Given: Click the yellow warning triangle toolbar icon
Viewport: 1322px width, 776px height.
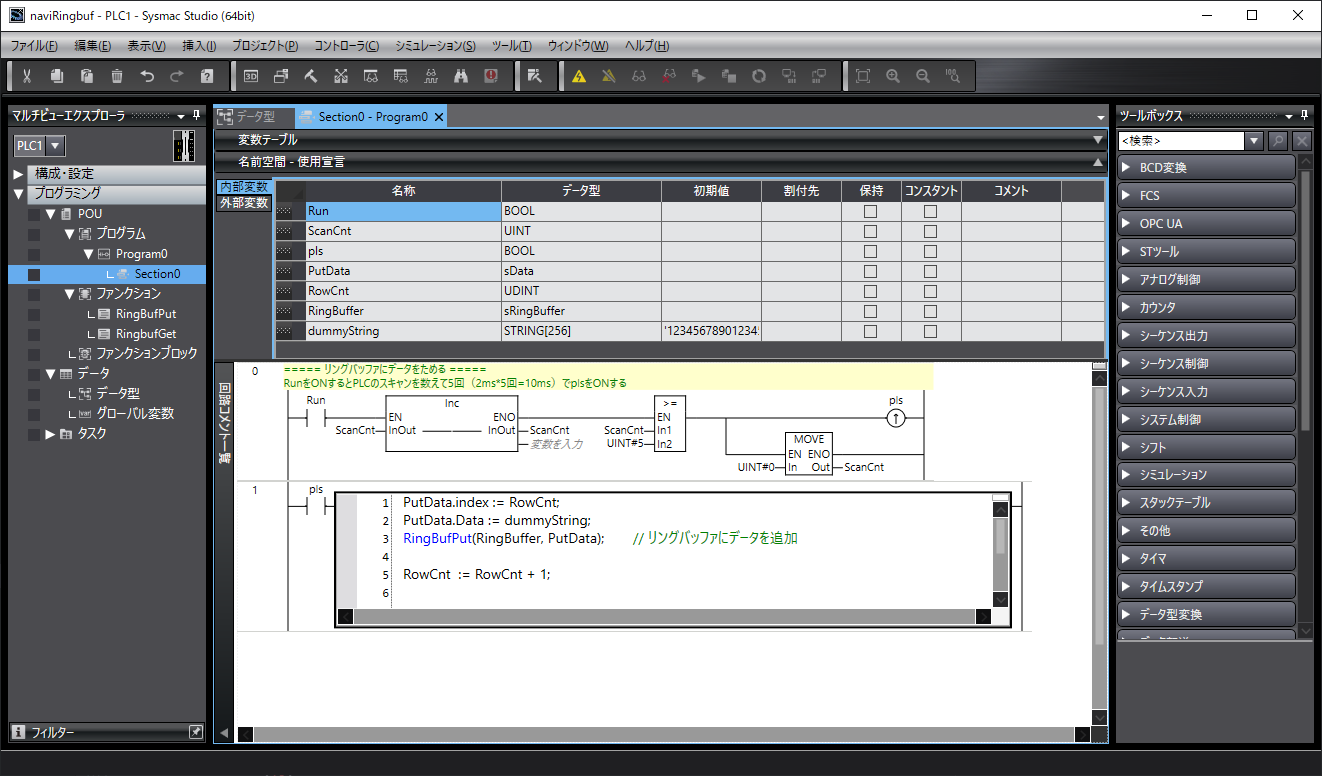Looking at the screenshot, I should click(578, 76).
